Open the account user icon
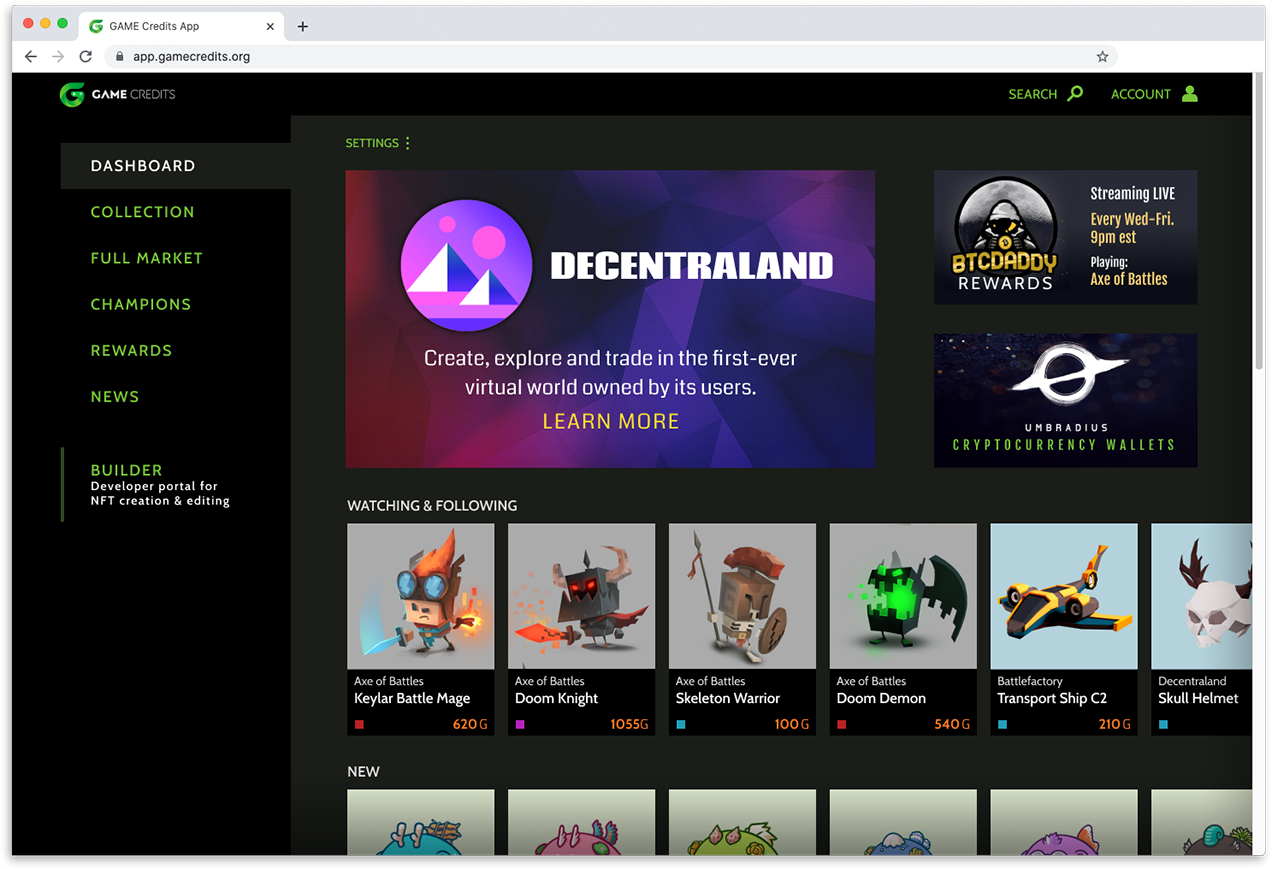Image resolution: width=1272 pixels, height=869 pixels. [1189, 94]
